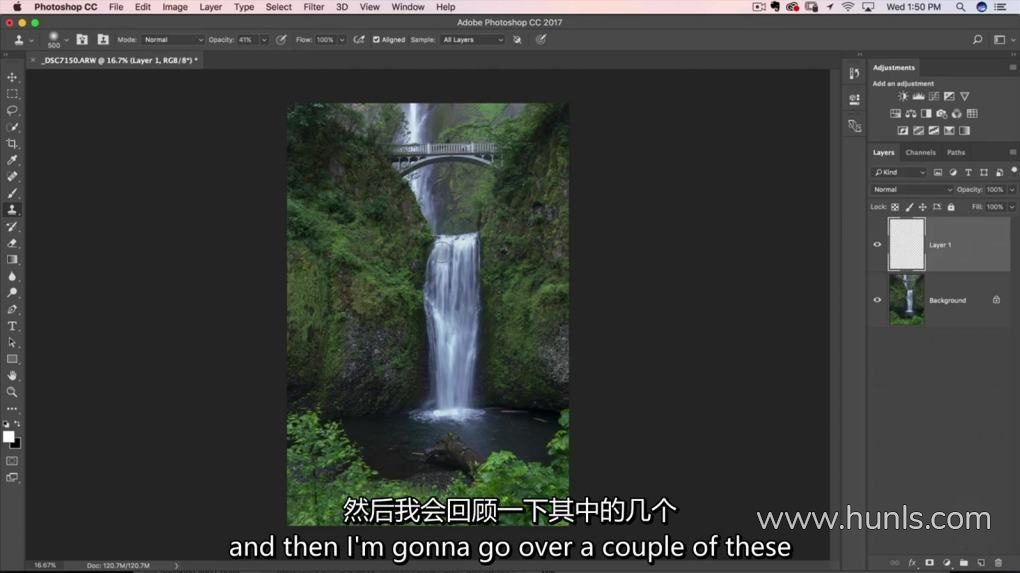This screenshot has width=1020, height=573.
Task: Add a Hue/Saturation adjustment
Action: tap(896, 114)
